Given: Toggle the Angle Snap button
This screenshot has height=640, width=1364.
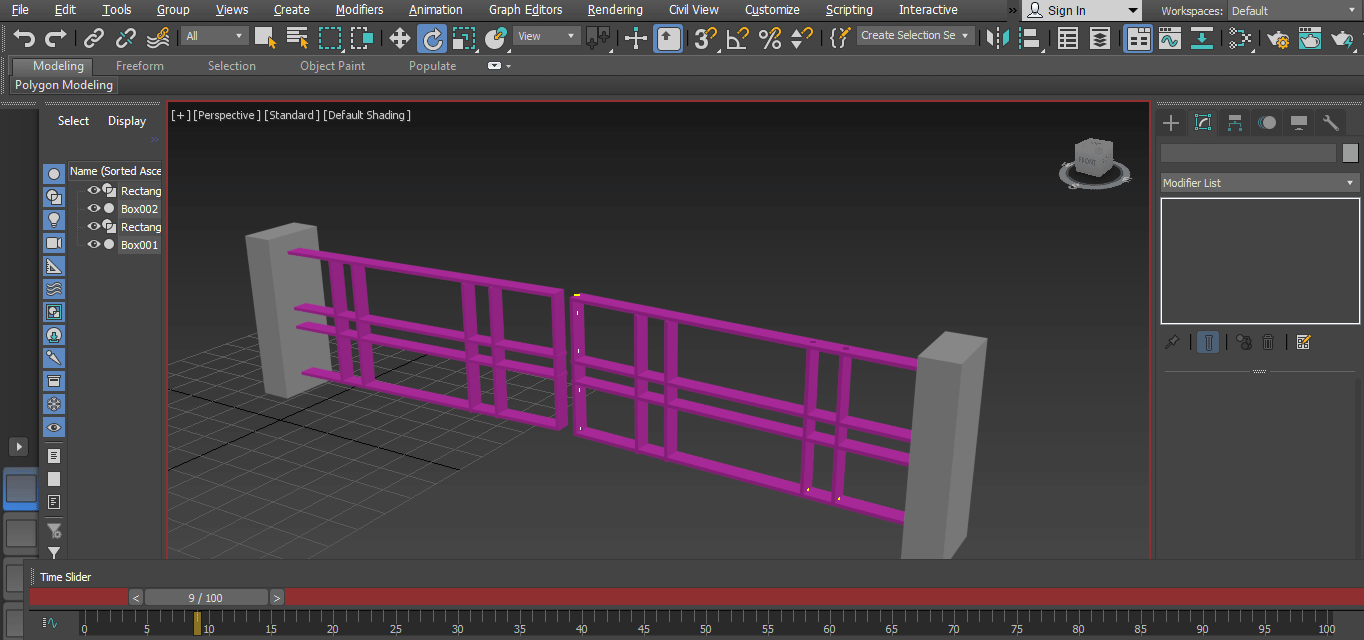Looking at the screenshot, I should (x=738, y=38).
